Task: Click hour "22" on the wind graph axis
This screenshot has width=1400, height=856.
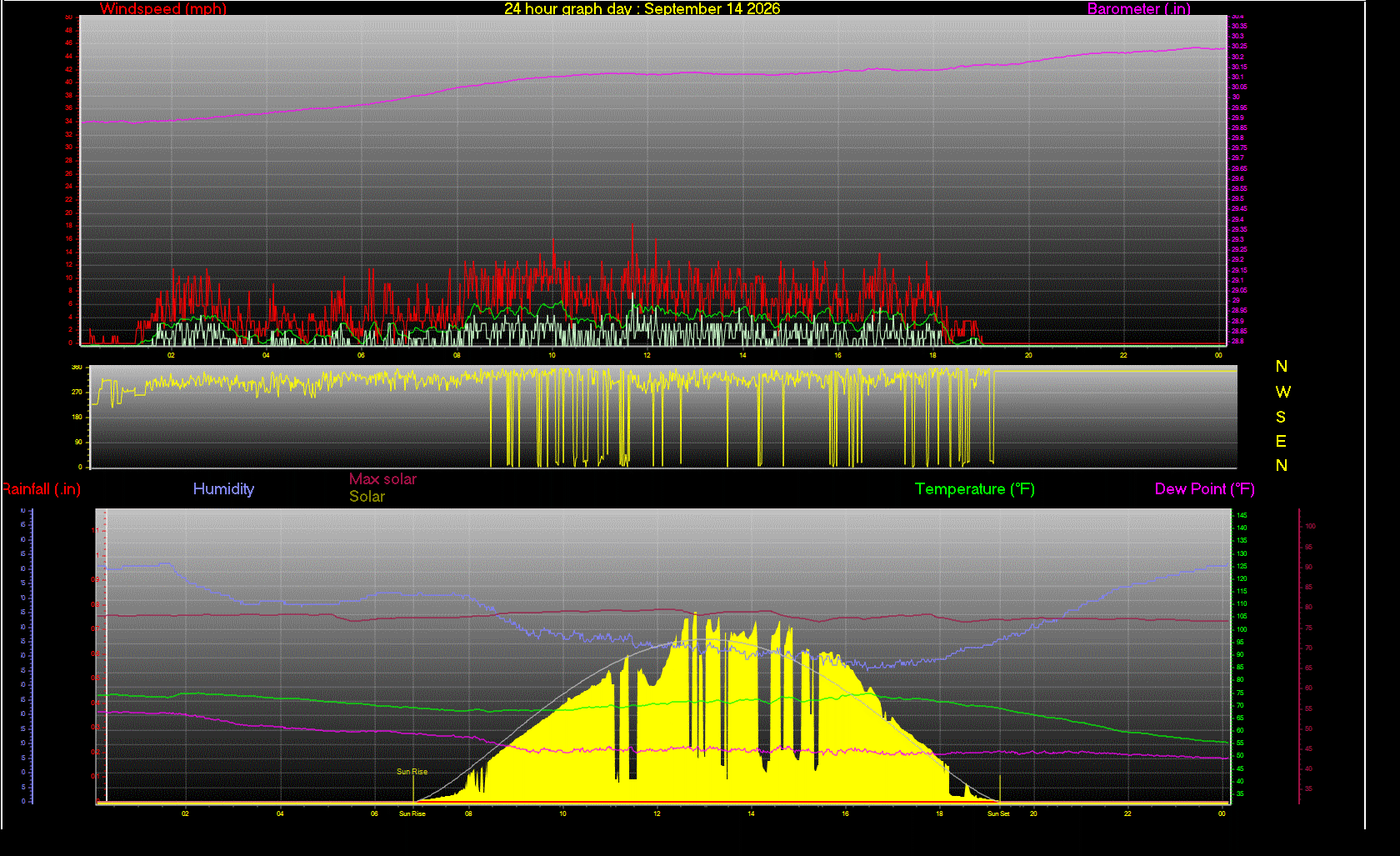Action: pyautogui.click(x=1123, y=355)
